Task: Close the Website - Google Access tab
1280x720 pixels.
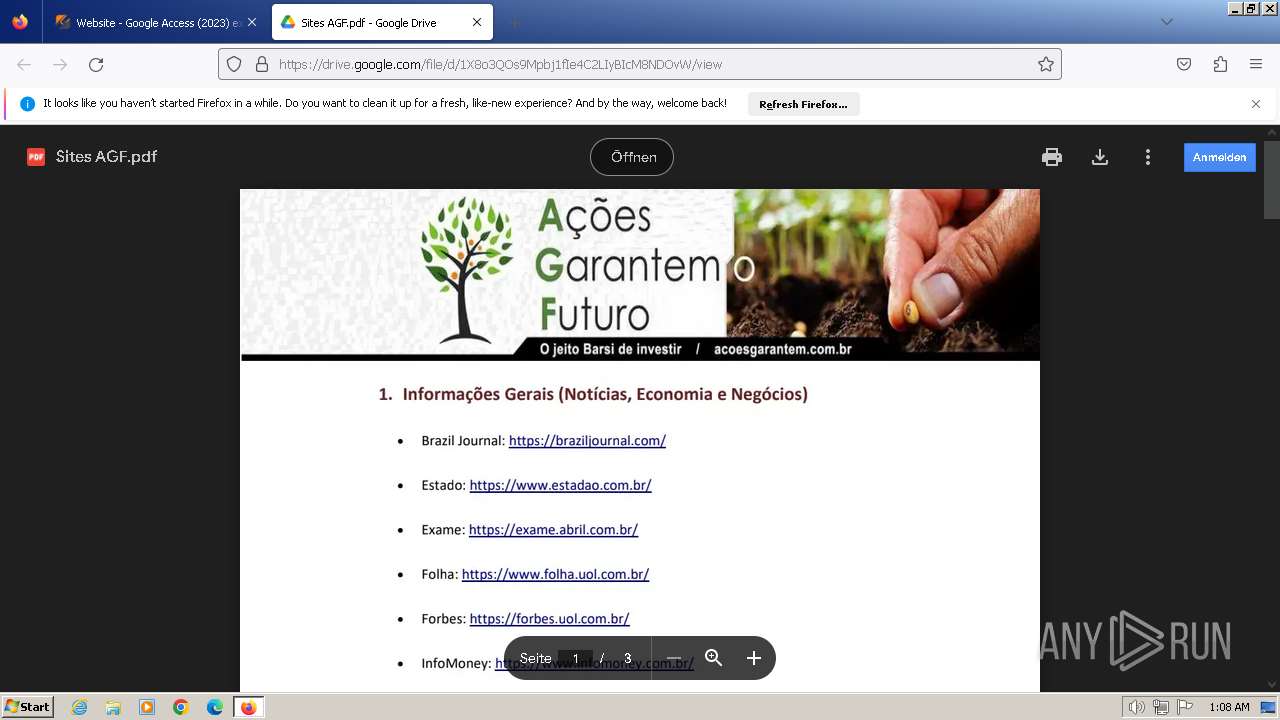Action: tap(252, 22)
